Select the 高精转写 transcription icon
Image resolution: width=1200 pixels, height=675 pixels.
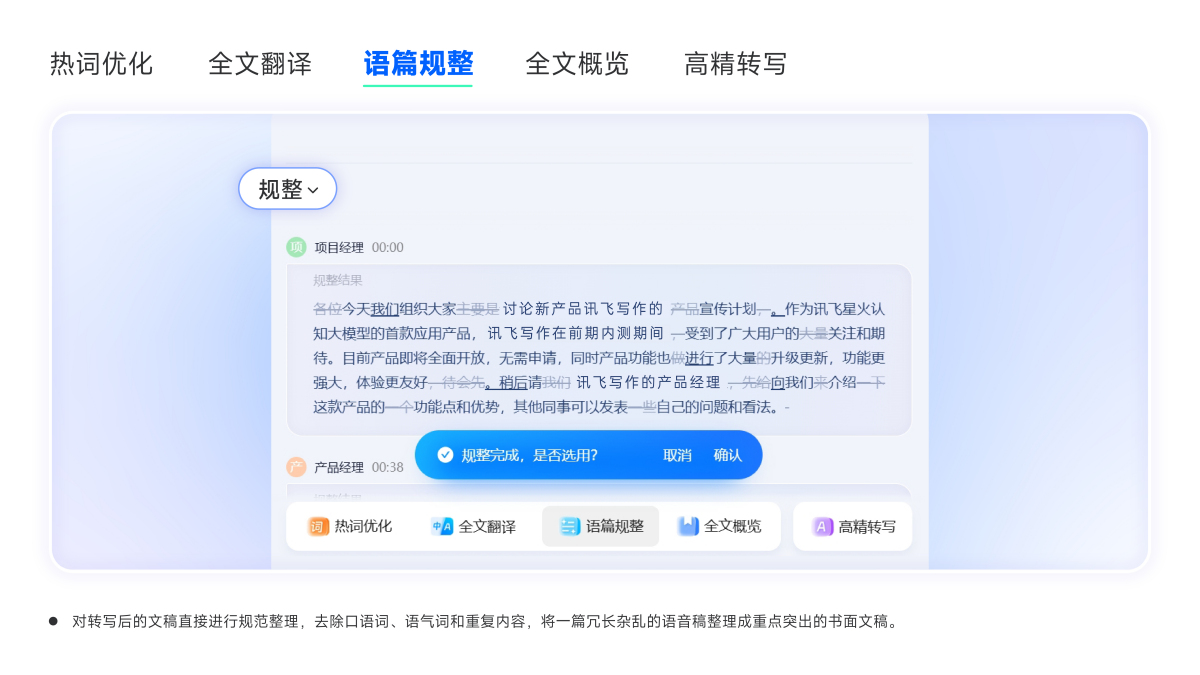tap(822, 526)
